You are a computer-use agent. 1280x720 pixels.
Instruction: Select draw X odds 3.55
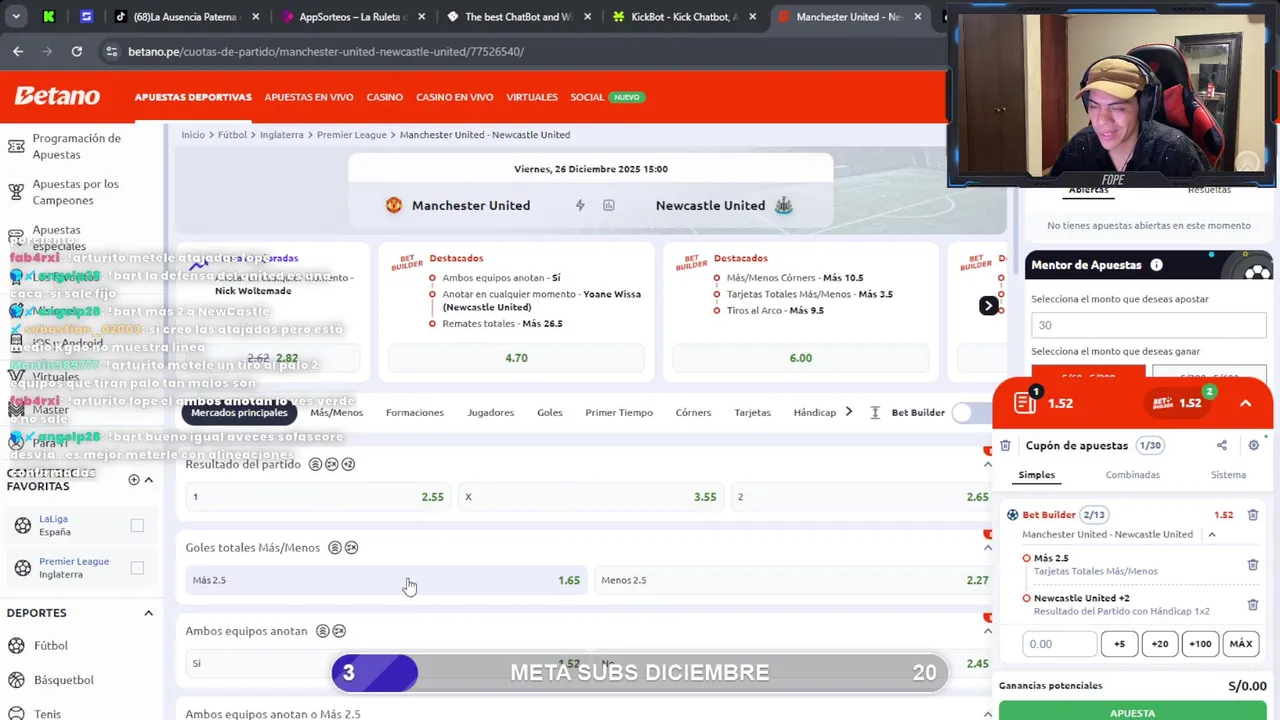point(591,497)
